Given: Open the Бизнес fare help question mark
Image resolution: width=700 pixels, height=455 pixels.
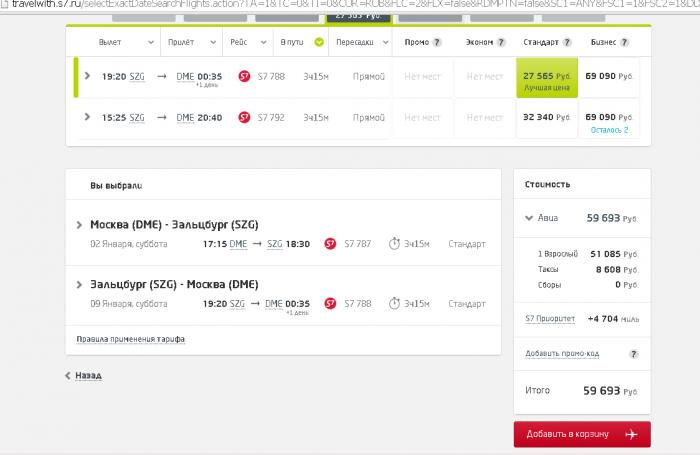Looking at the screenshot, I should click(624, 42).
